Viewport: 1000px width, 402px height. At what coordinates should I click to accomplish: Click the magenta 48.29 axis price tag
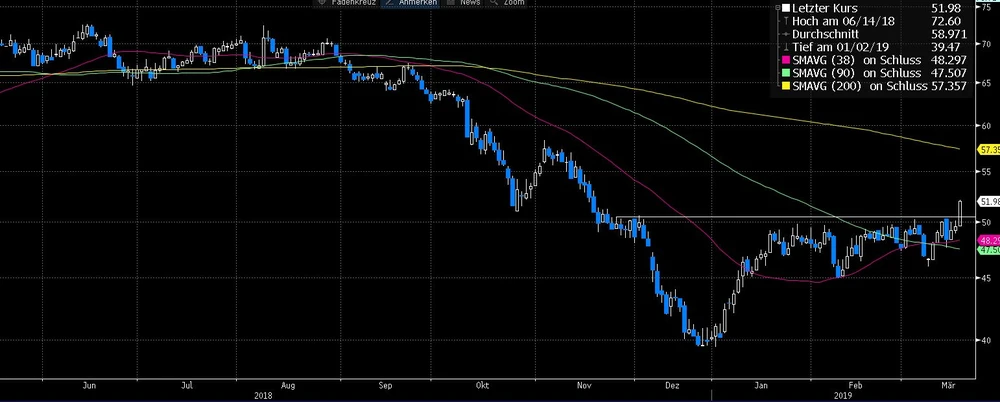pyautogui.click(x=988, y=241)
